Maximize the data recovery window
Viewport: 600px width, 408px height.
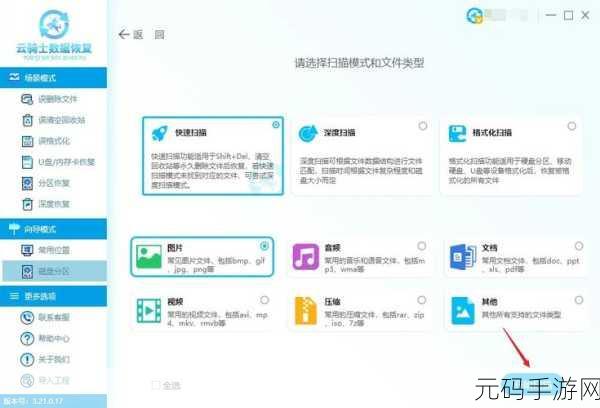(569, 16)
